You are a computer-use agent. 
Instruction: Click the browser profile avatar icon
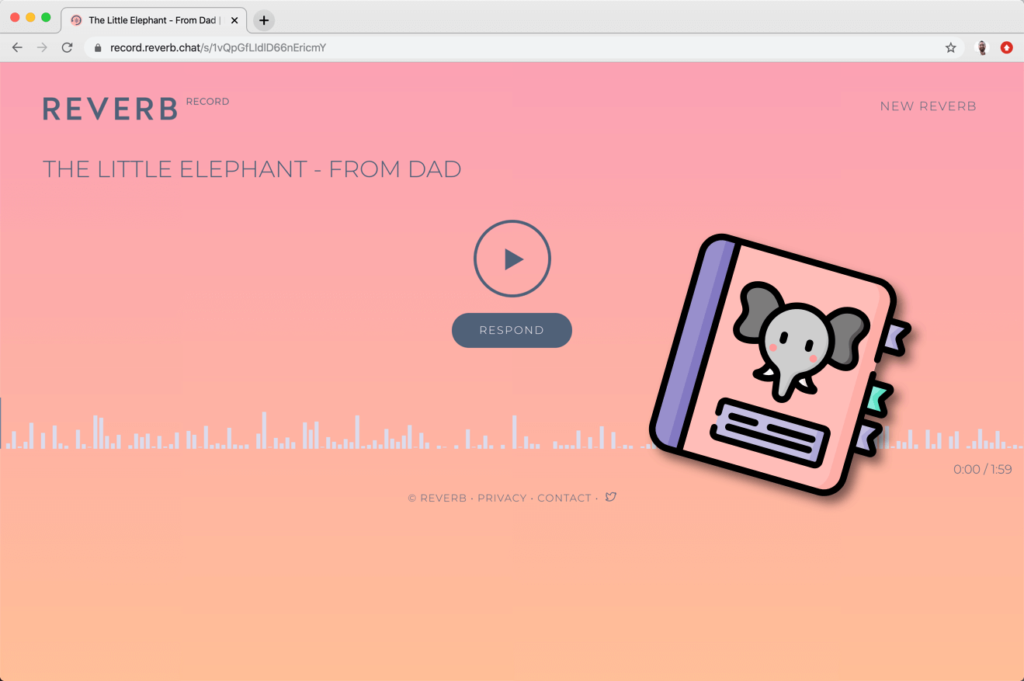[981, 46]
